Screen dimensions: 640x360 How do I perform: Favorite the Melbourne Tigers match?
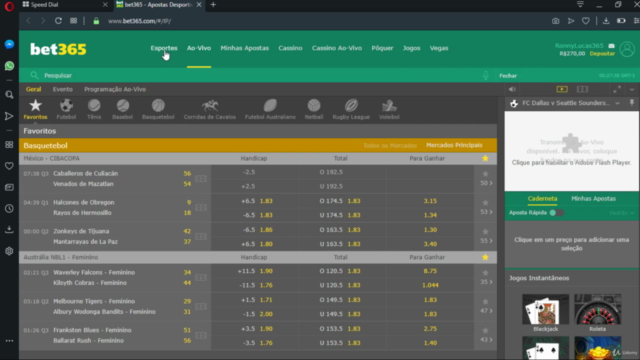pyautogui.click(x=485, y=302)
